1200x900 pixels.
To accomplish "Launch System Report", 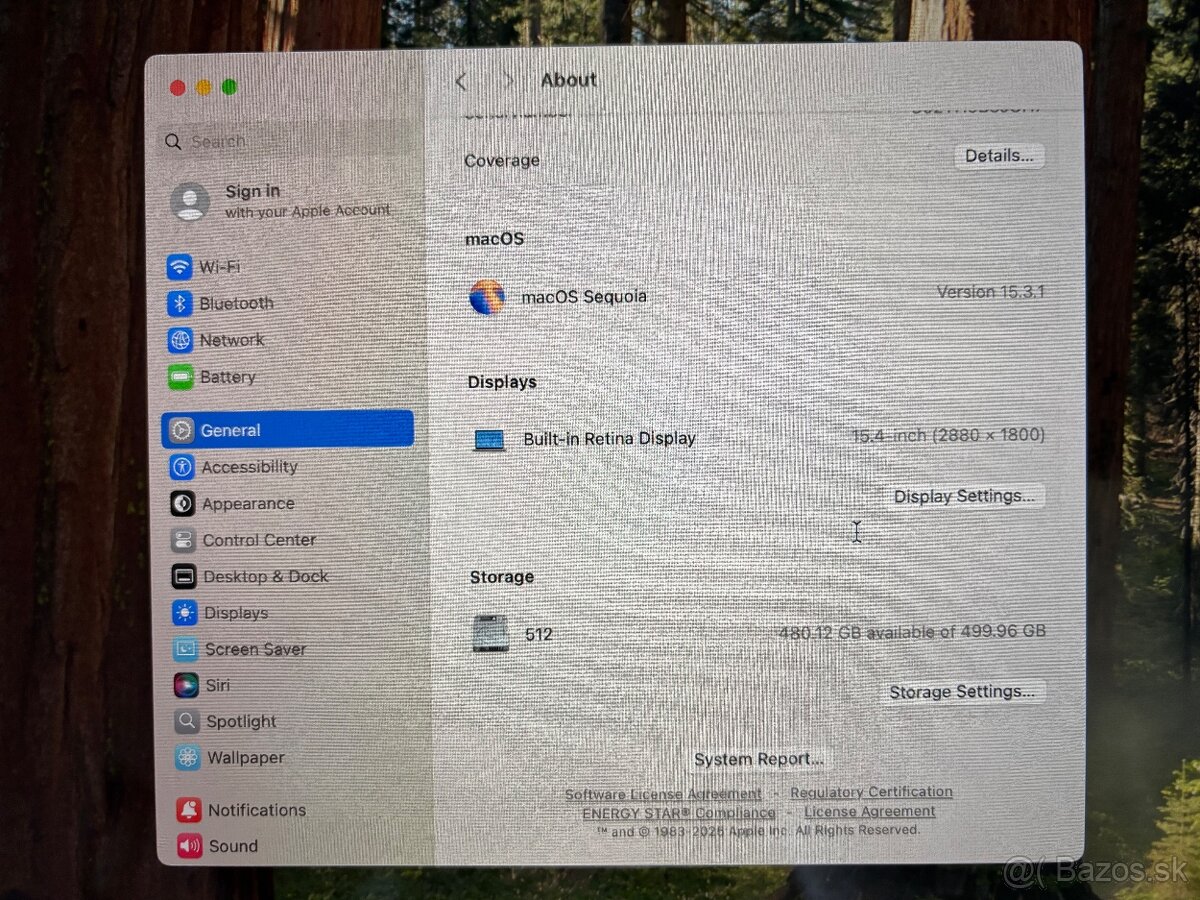I will point(757,759).
